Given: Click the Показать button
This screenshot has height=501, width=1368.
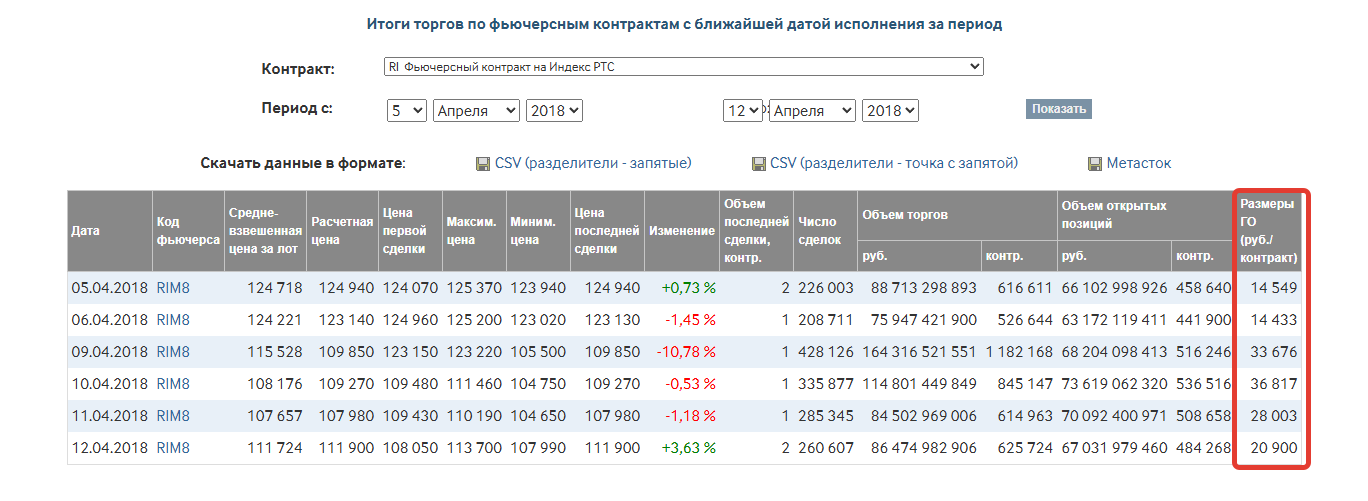Looking at the screenshot, I should [1058, 109].
